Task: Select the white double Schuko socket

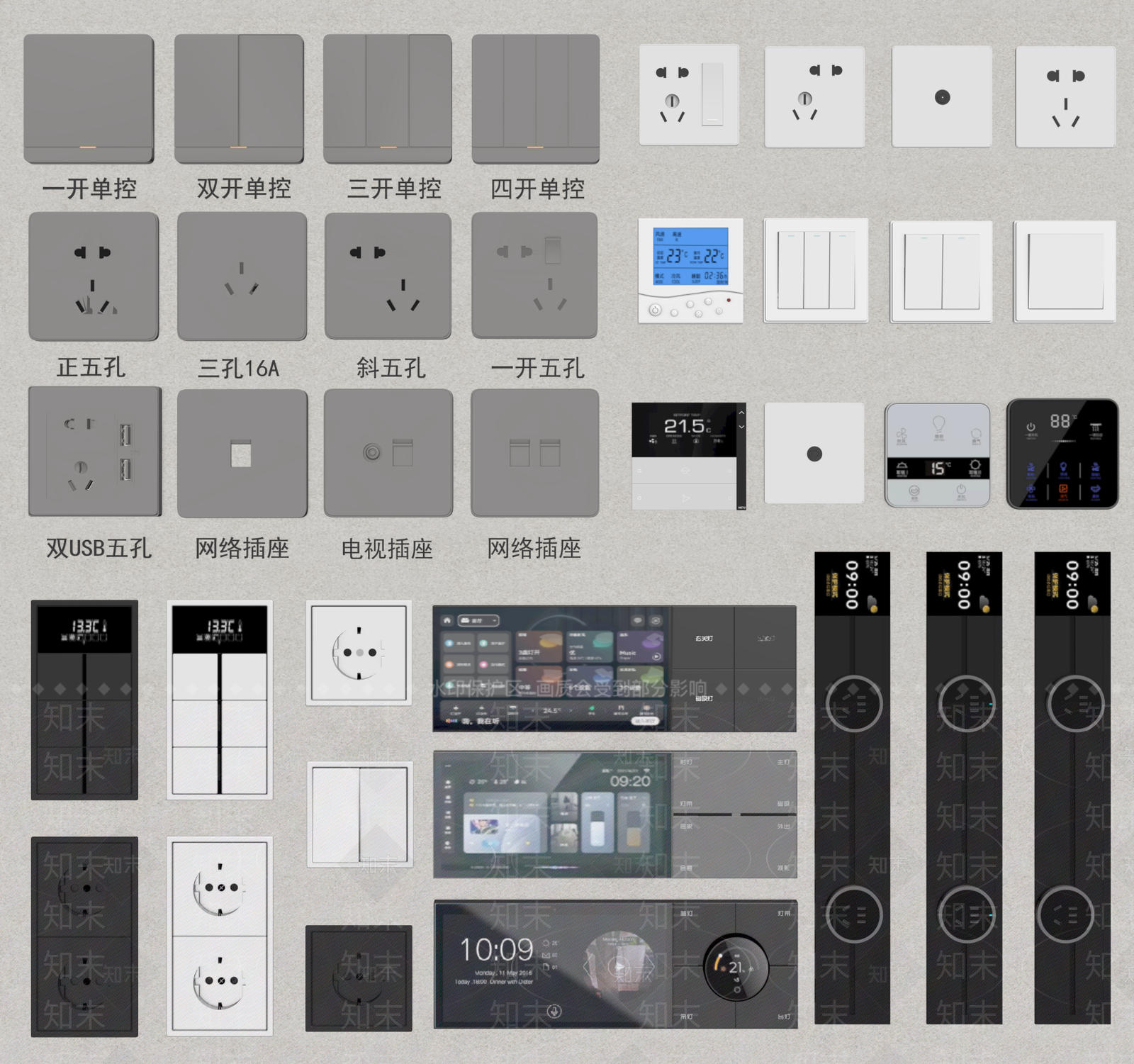Action: coord(220,936)
